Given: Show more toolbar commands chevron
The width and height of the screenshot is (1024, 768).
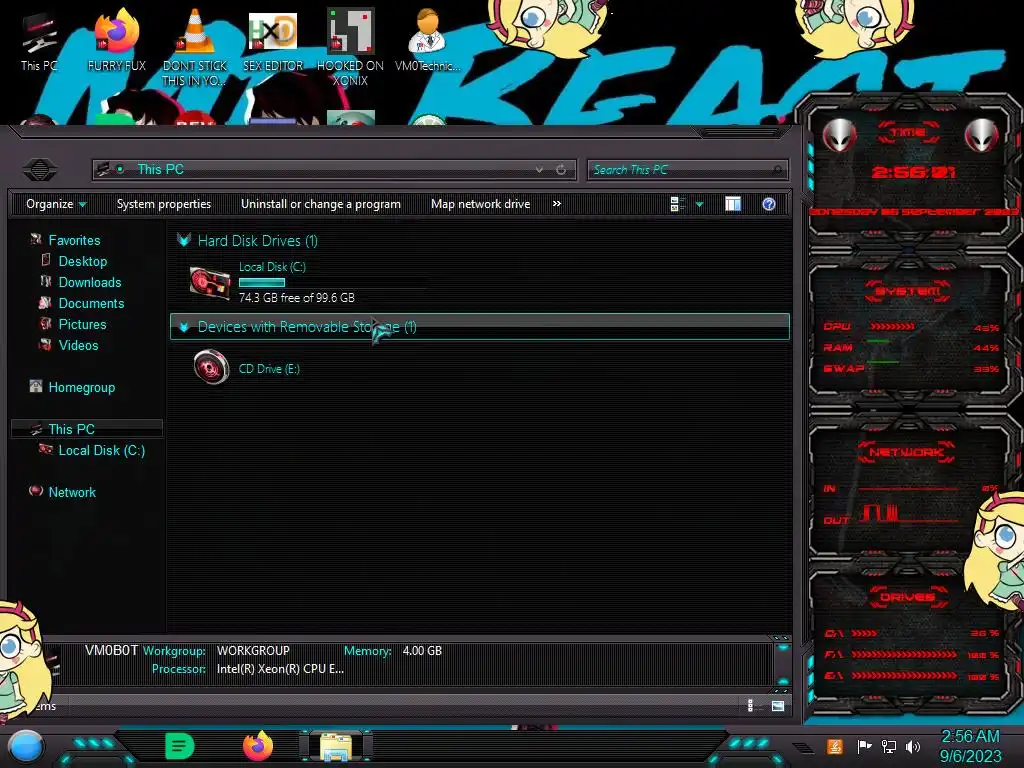Looking at the screenshot, I should (x=557, y=204).
